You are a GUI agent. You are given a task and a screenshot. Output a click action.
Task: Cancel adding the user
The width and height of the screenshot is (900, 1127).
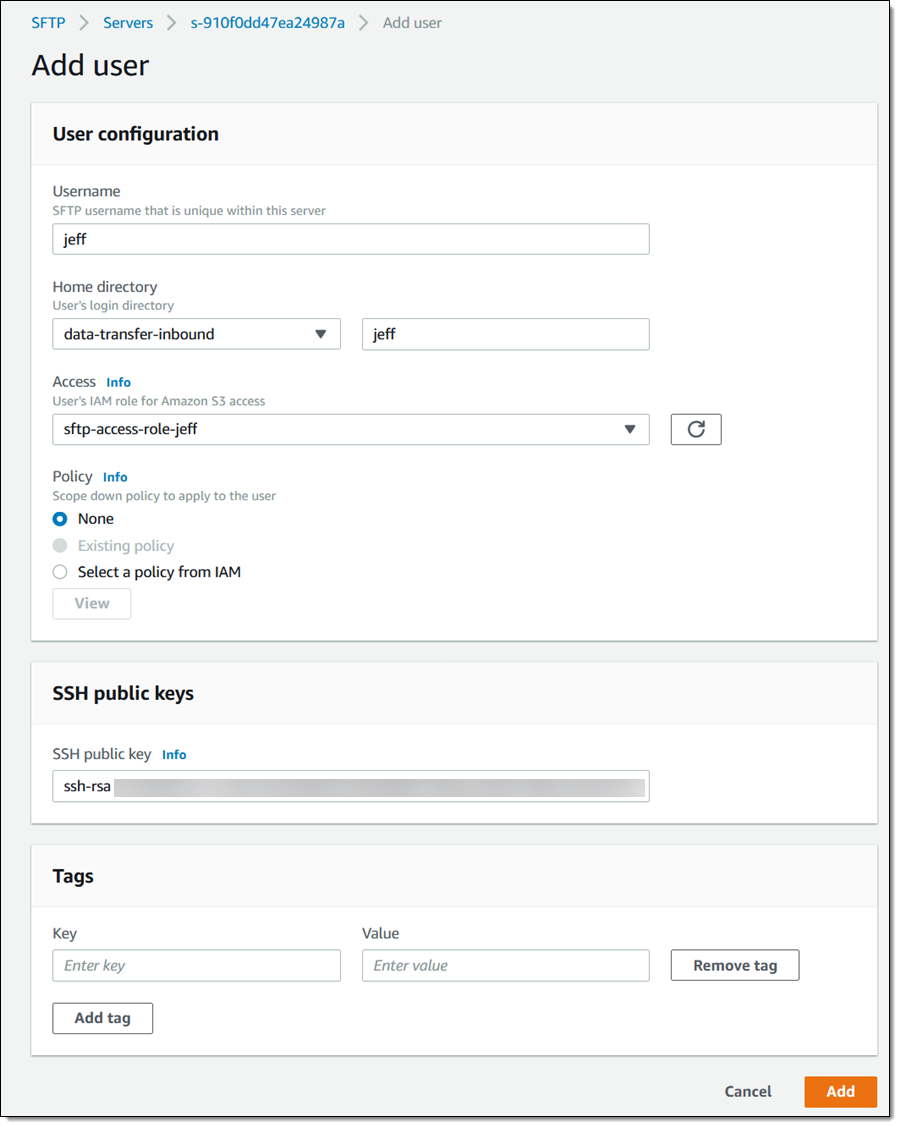(x=747, y=1091)
